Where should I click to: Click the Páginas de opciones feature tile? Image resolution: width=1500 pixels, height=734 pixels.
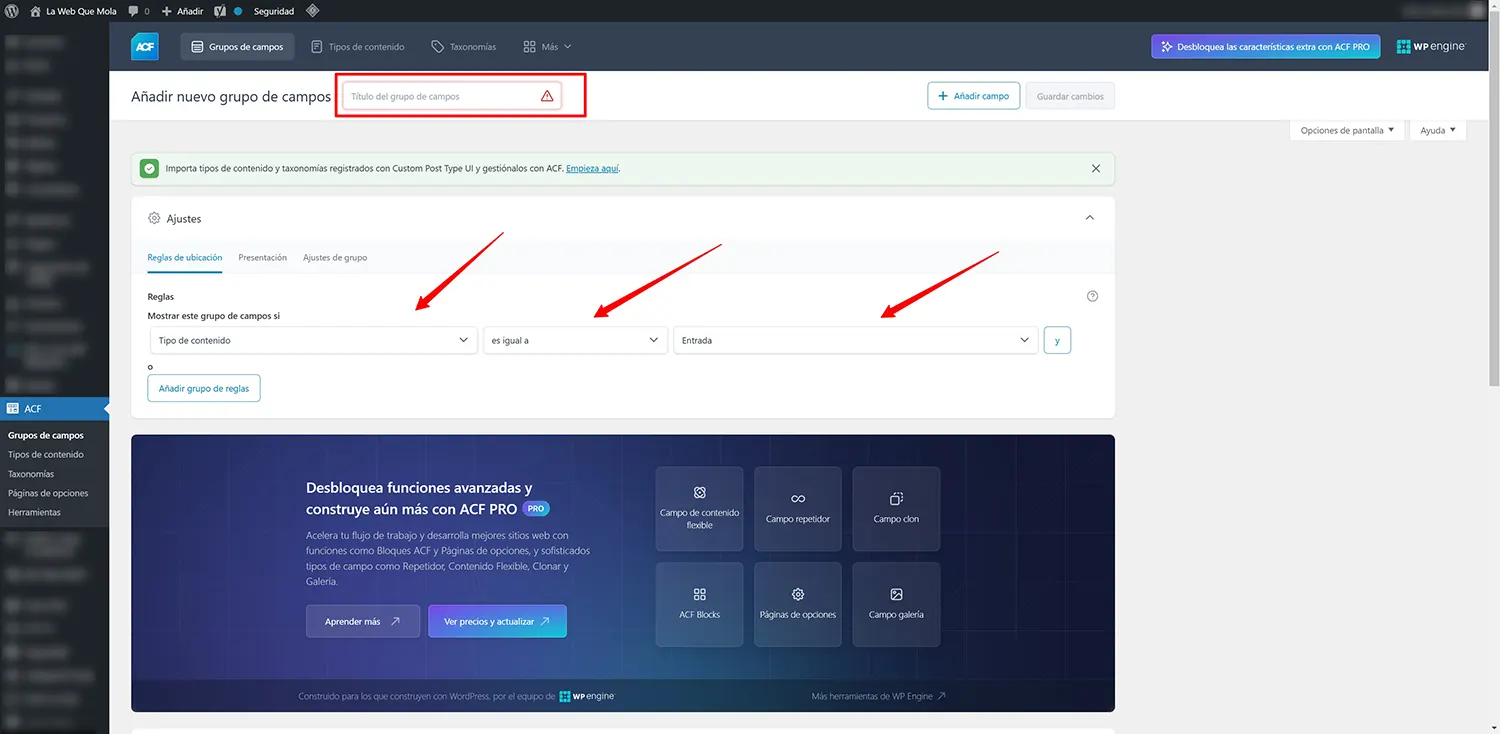tap(797, 604)
